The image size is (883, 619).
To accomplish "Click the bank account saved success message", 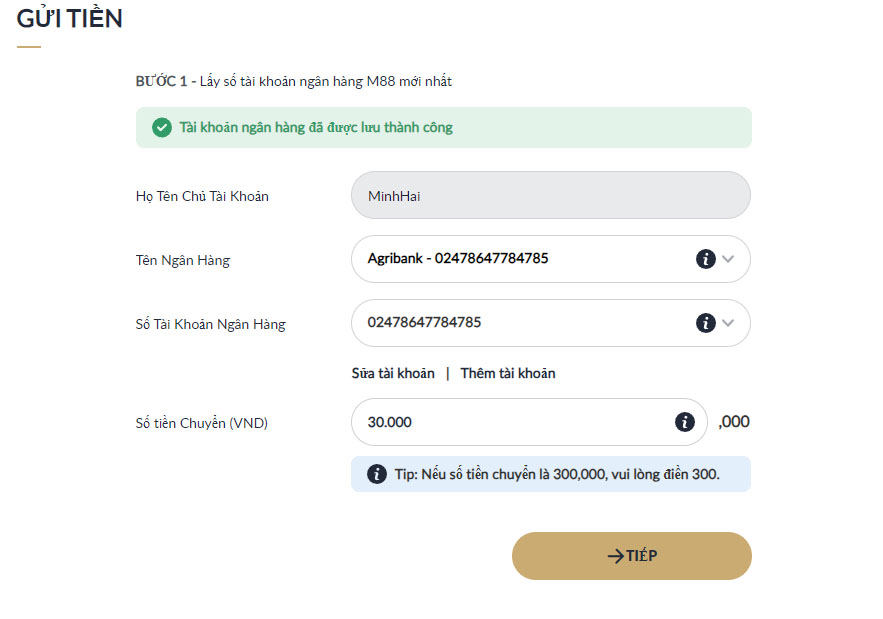I will click(x=316, y=128).
